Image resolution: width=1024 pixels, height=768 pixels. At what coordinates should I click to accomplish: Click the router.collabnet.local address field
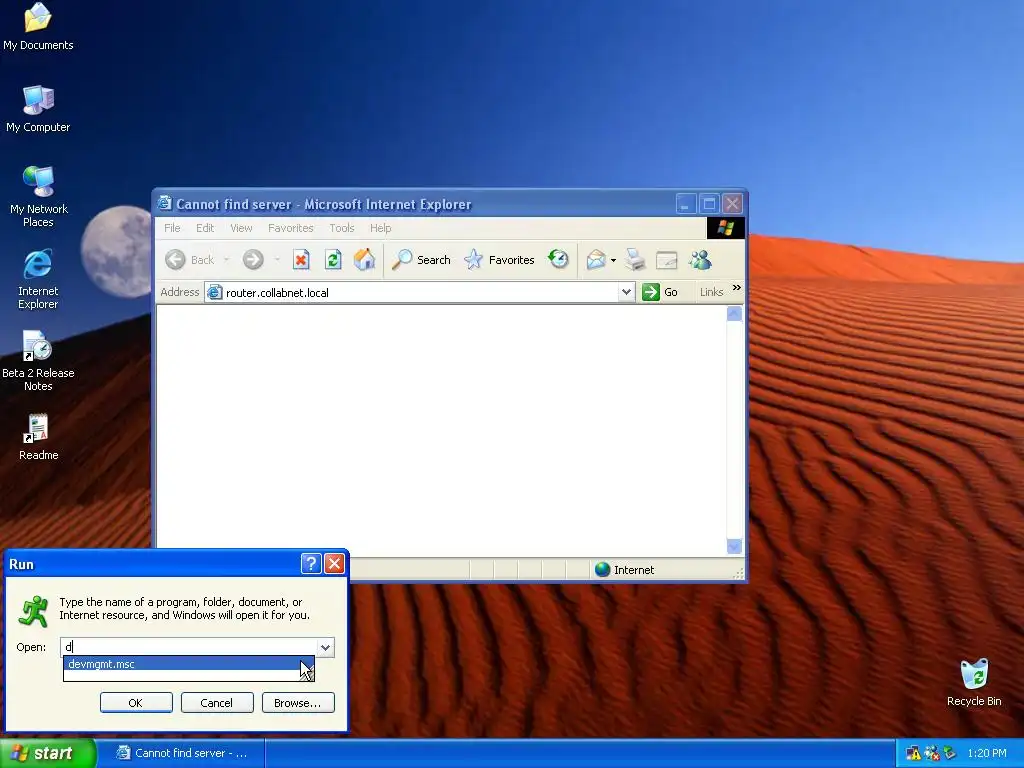(411, 293)
